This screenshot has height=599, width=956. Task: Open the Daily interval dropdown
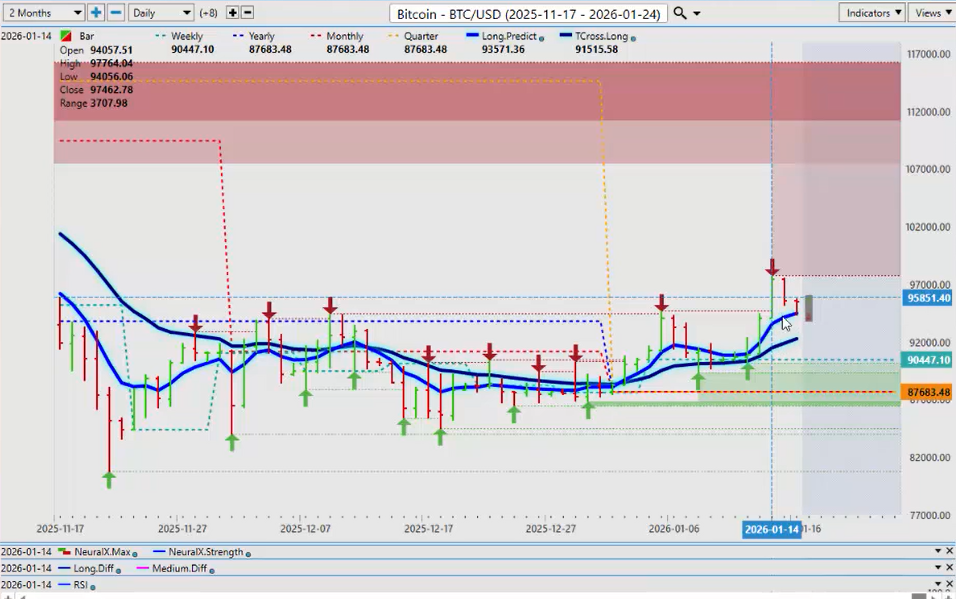(160, 13)
